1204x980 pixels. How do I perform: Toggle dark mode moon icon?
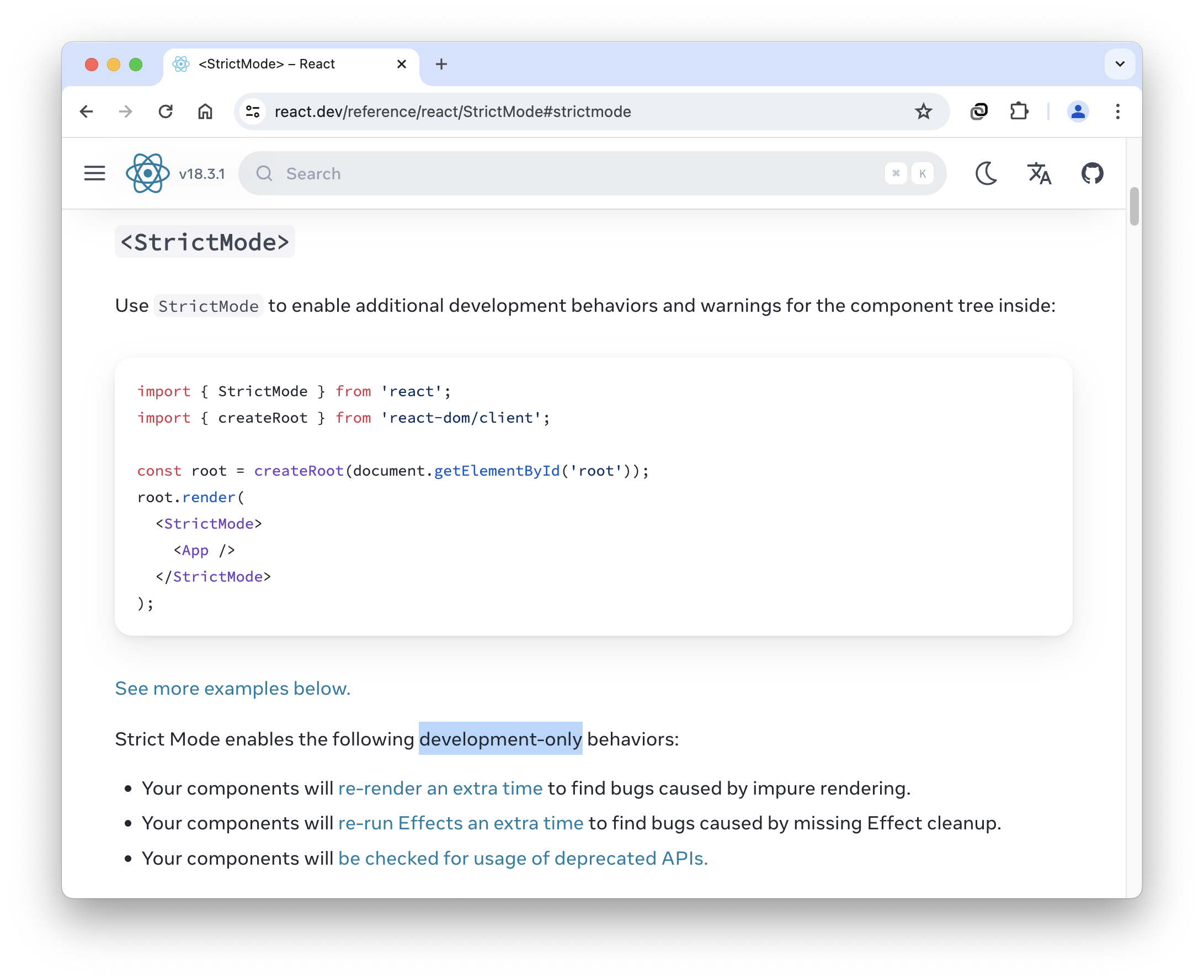(x=985, y=173)
